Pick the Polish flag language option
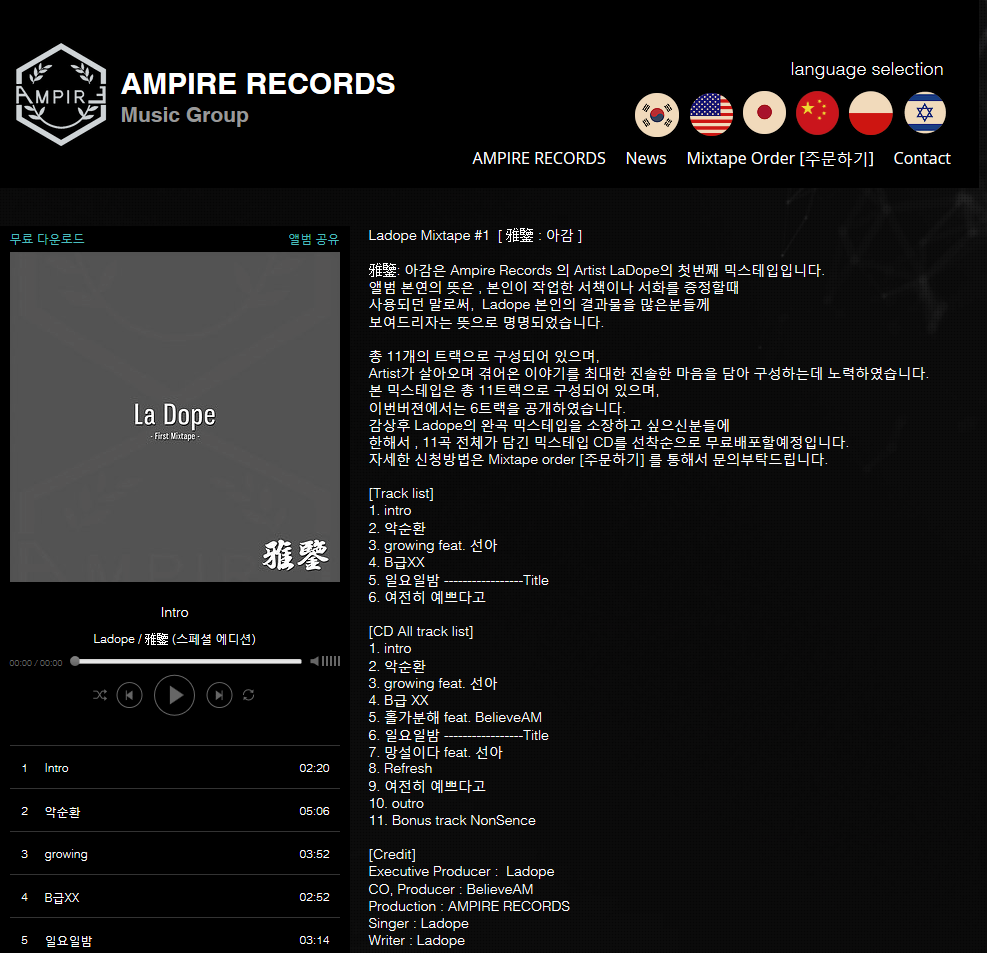The image size is (987, 953). (x=870, y=113)
